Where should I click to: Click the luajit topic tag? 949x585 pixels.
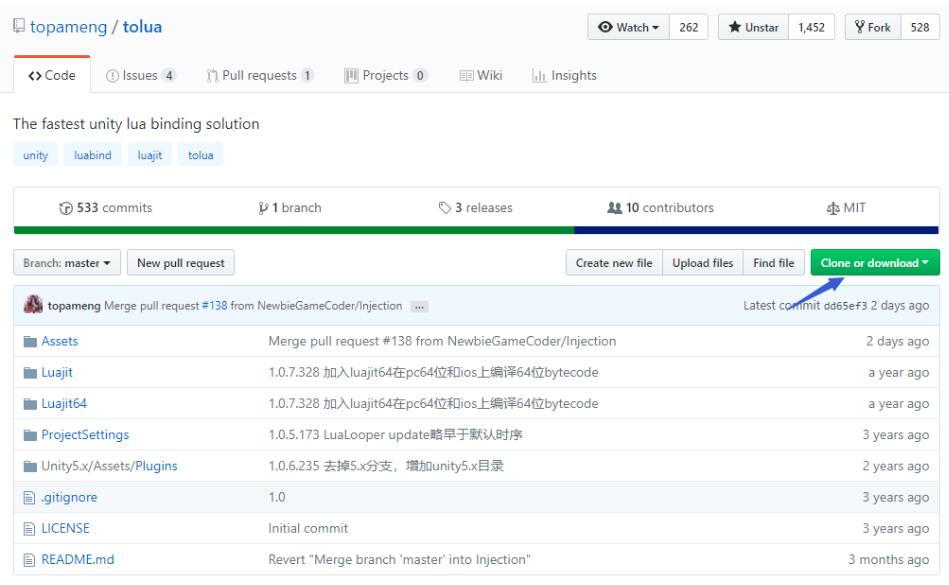tap(149, 155)
